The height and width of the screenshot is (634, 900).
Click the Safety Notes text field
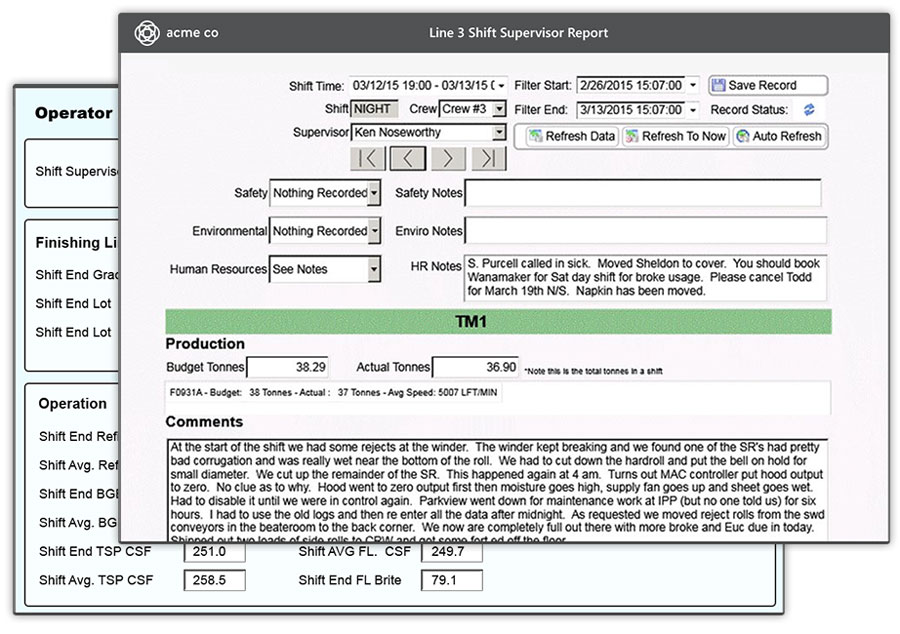click(x=643, y=193)
